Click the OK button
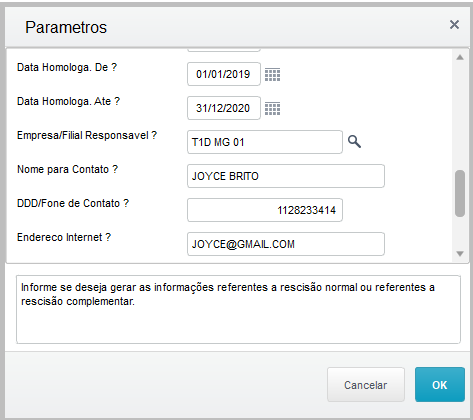The image size is (473, 420). click(440, 385)
